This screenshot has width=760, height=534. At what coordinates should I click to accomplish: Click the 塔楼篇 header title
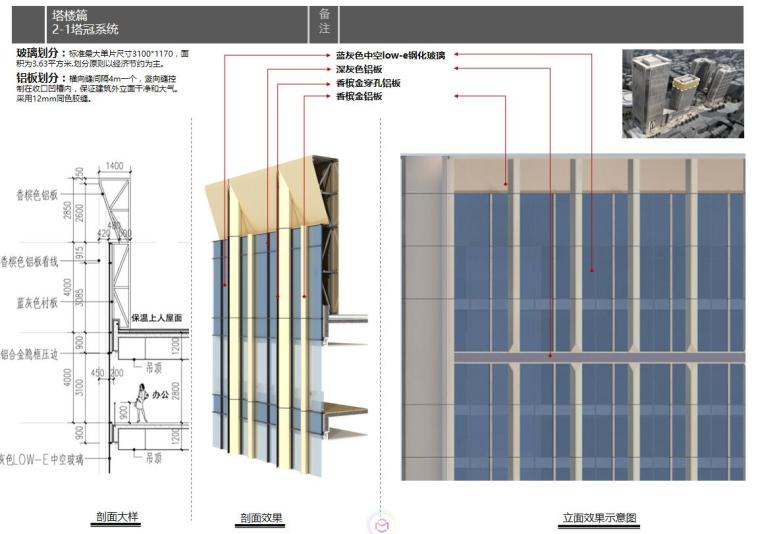(x=71, y=16)
